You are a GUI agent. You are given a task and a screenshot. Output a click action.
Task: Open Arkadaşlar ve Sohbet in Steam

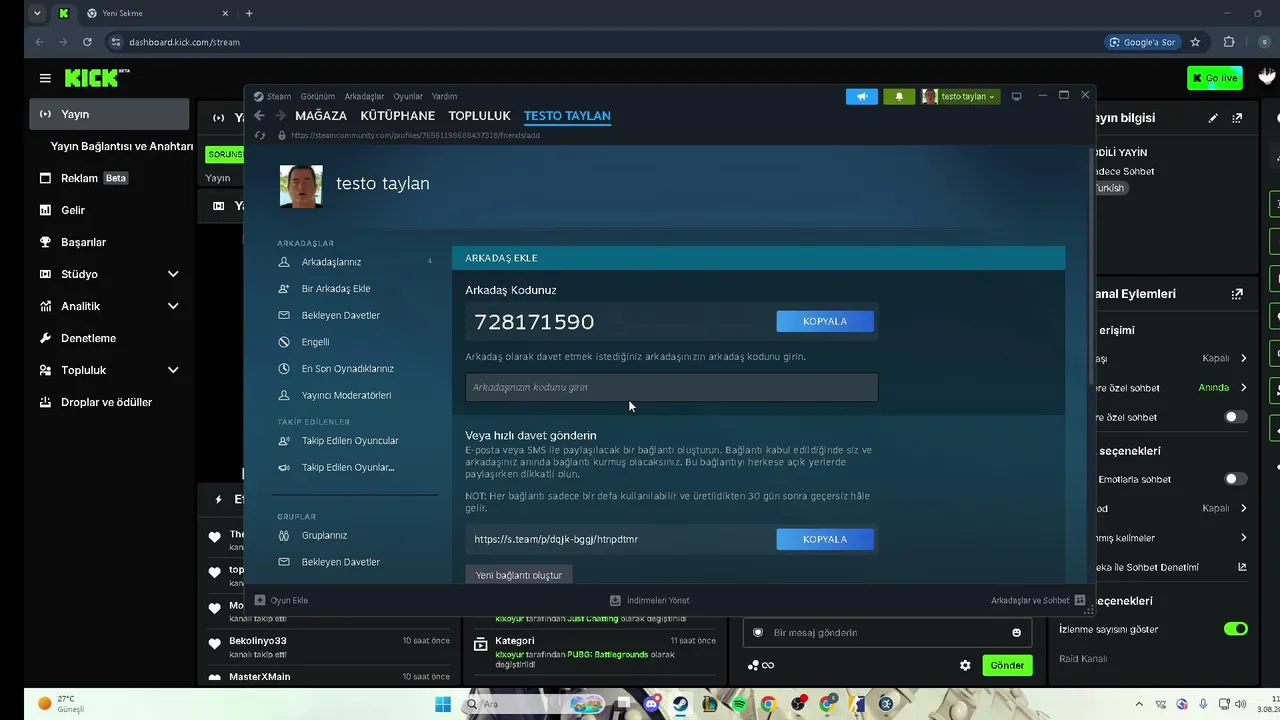[x=1038, y=600]
